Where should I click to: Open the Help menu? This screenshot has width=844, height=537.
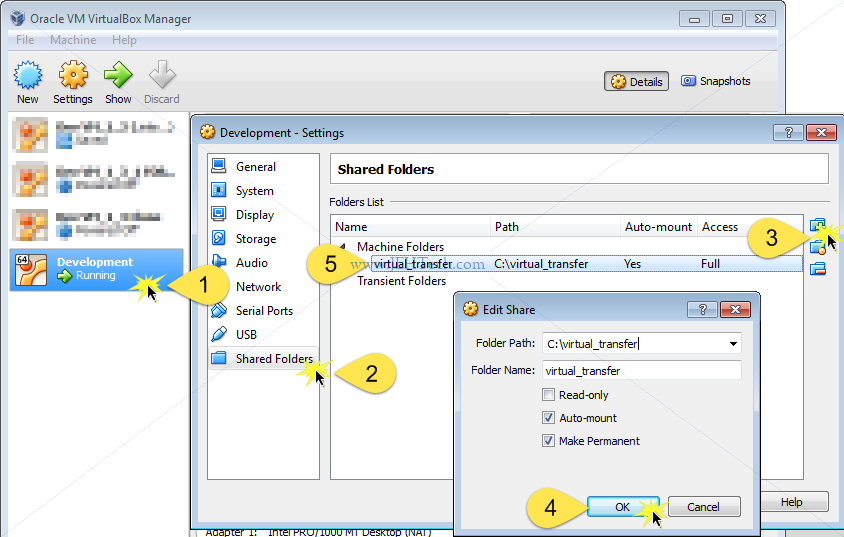pyautogui.click(x=124, y=40)
